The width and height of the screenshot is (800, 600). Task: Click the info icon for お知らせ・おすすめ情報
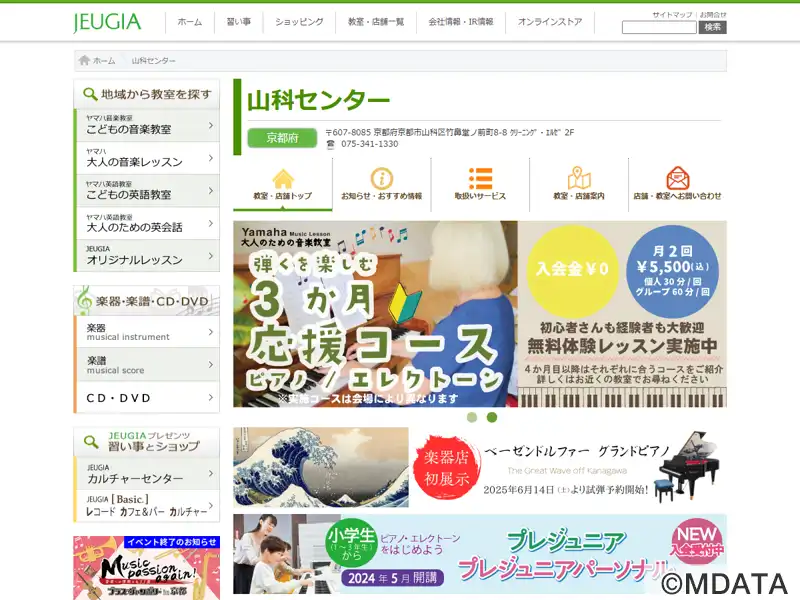pos(382,179)
